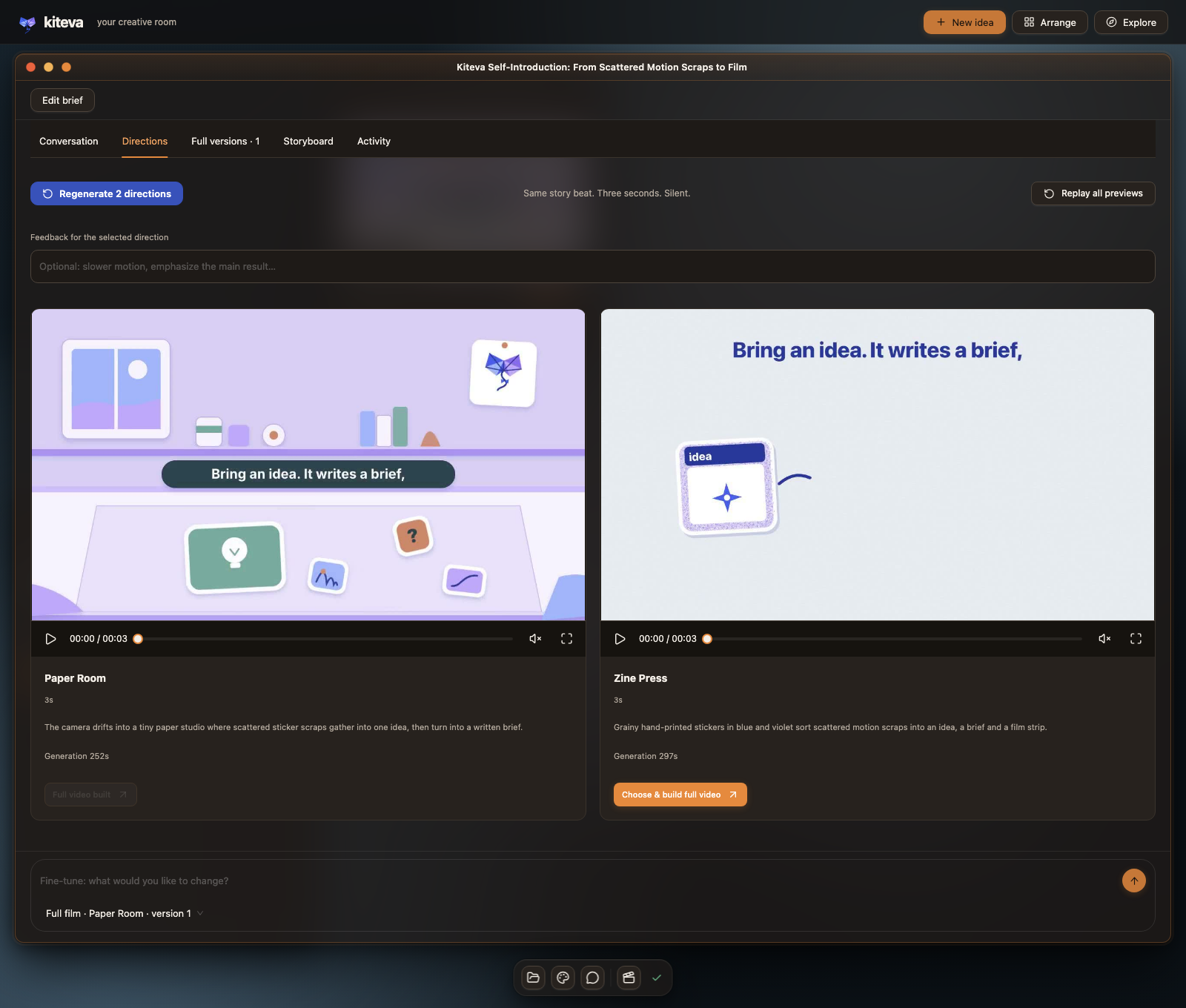This screenshot has width=1186, height=1008.
Task: Click the kiteva logo icon
Action: (x=27, y=23)
